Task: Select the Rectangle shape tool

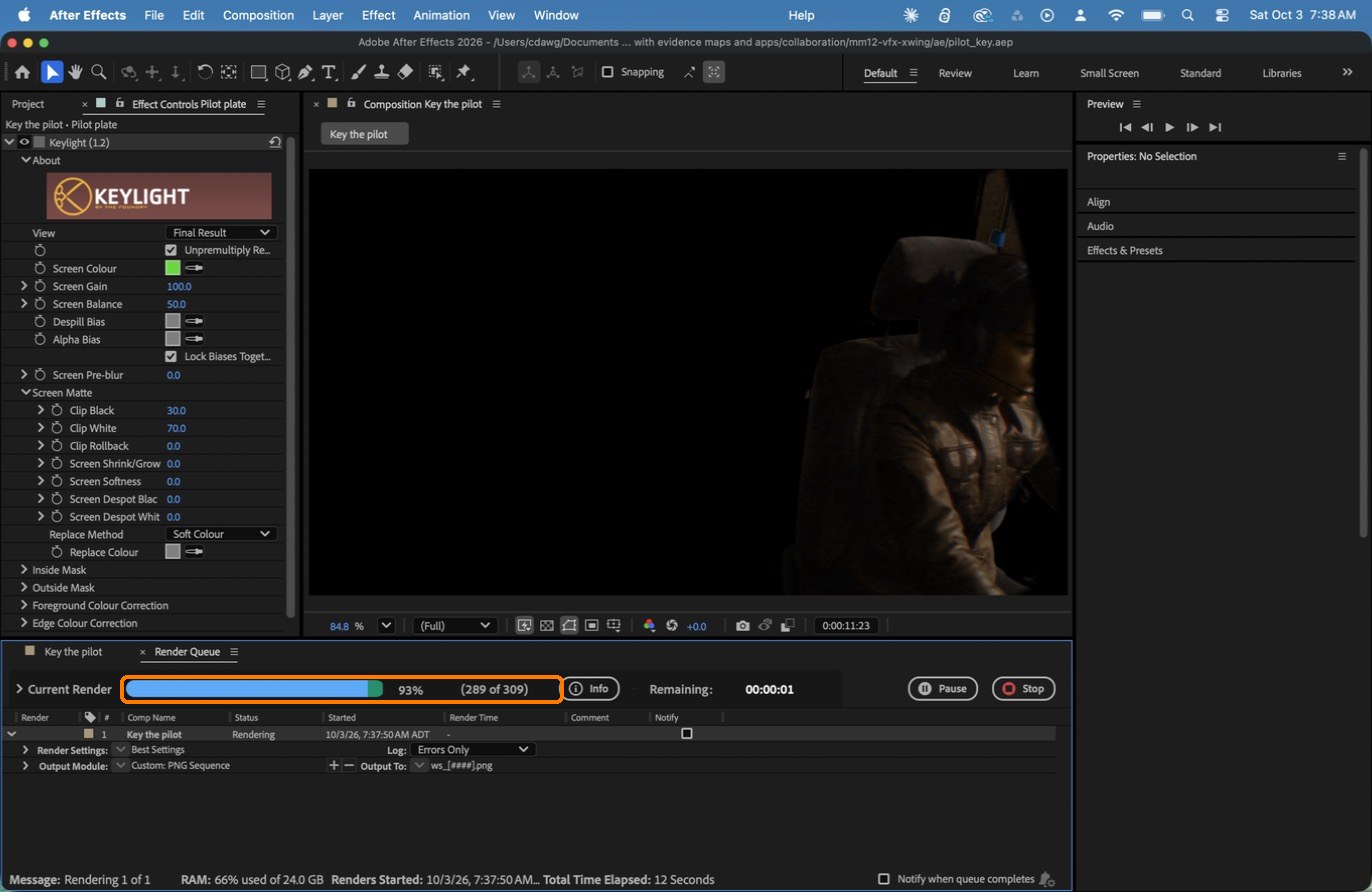Action: [258, 72]
